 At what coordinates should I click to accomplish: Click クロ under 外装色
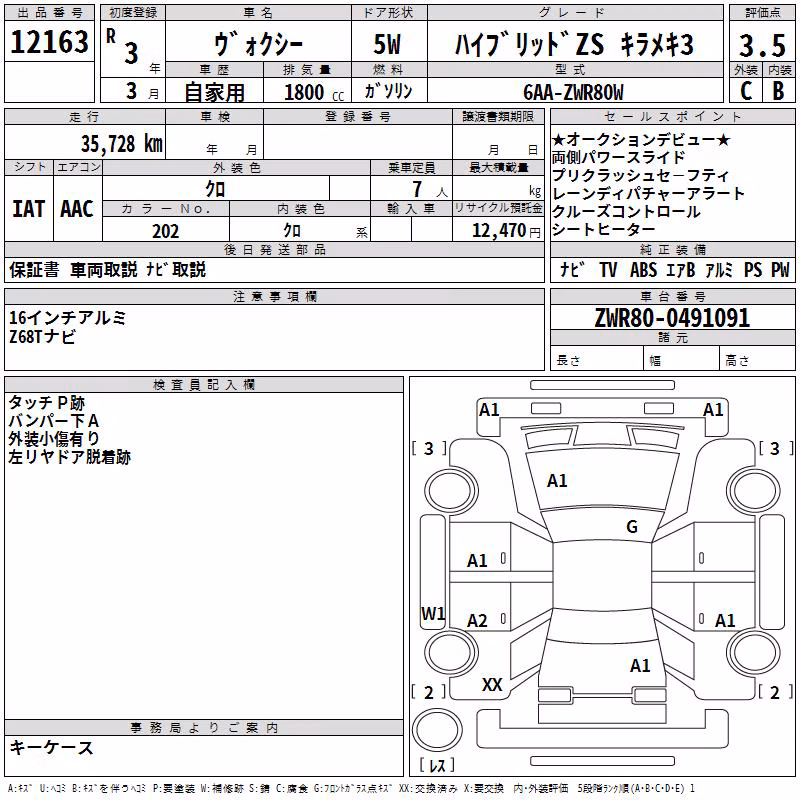click(x=215, y=189)
